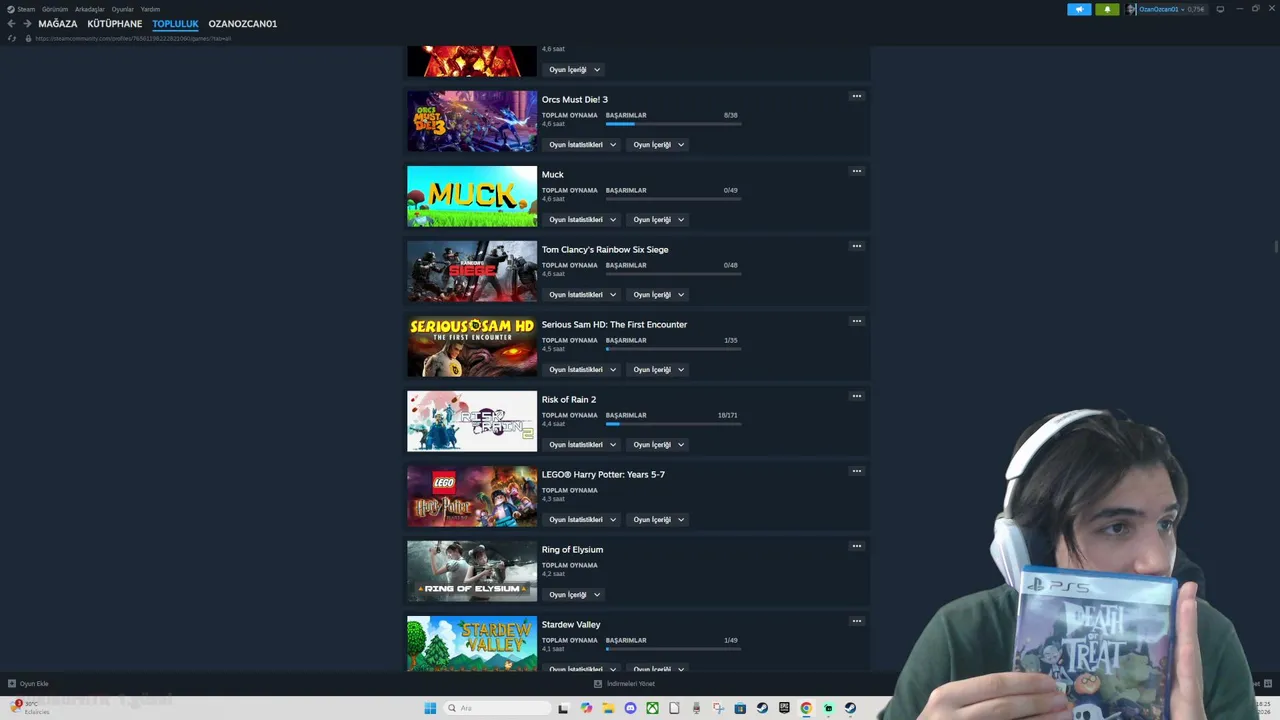This screenshot has height=720, width=1280.
Task: Click Oyun Ekle to add a game
Action: point(28,684)
